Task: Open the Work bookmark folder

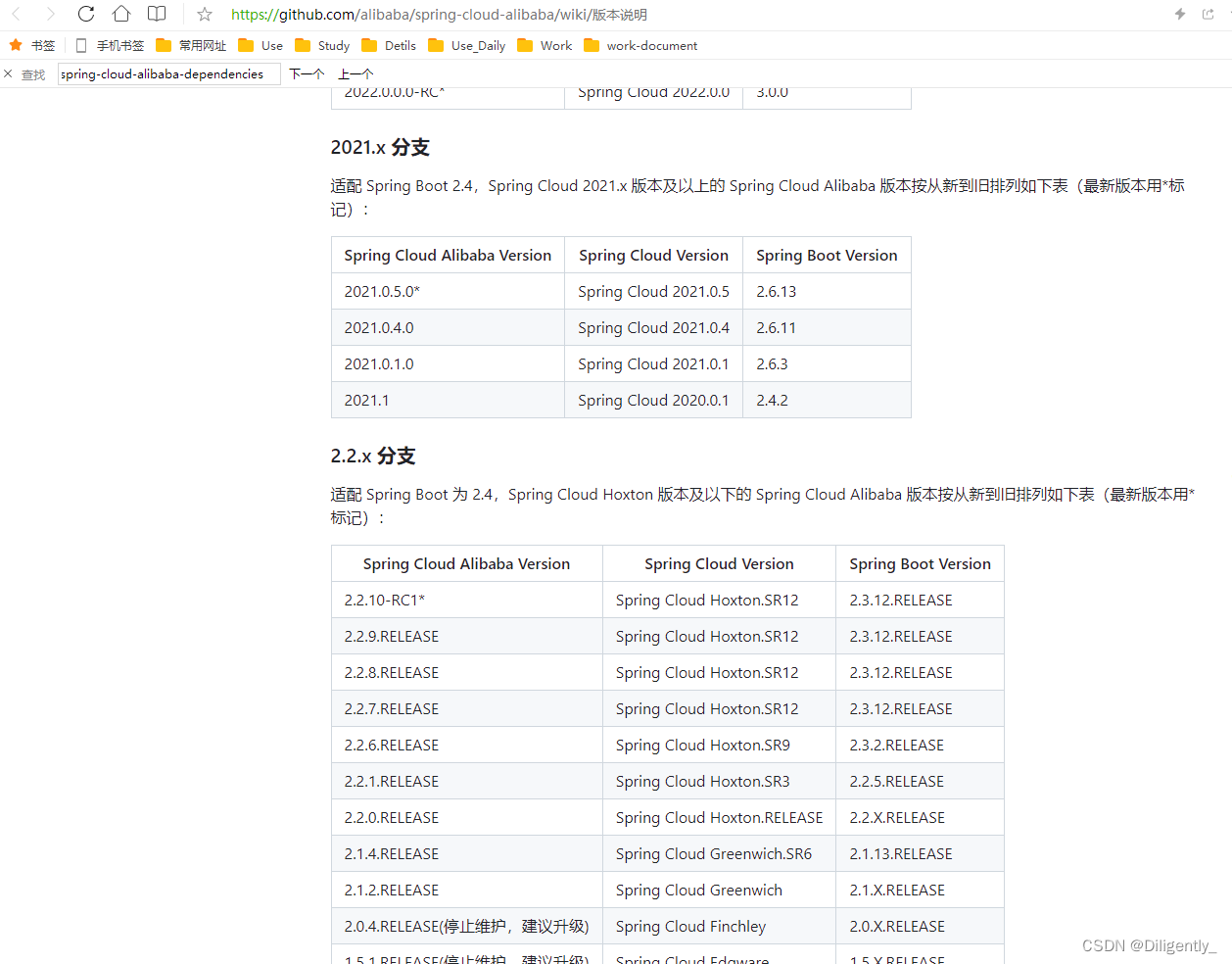Action: pos(545,45)
